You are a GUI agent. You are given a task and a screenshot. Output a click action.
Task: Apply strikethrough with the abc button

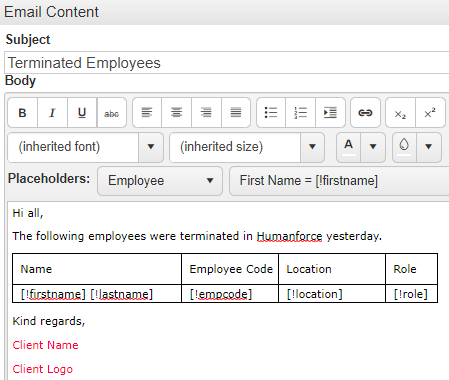pyautogui.click(x=112, y=113)
